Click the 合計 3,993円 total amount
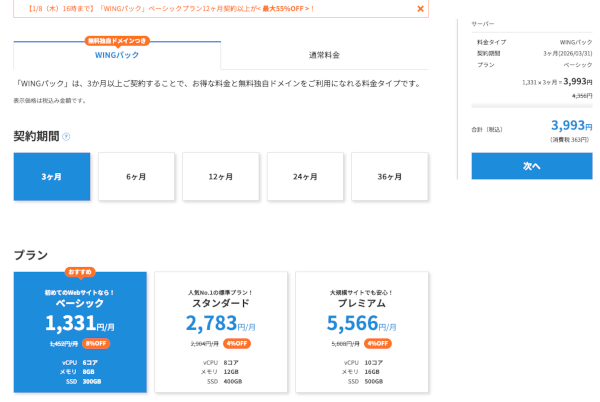600x402 pixels. [571, 126]
